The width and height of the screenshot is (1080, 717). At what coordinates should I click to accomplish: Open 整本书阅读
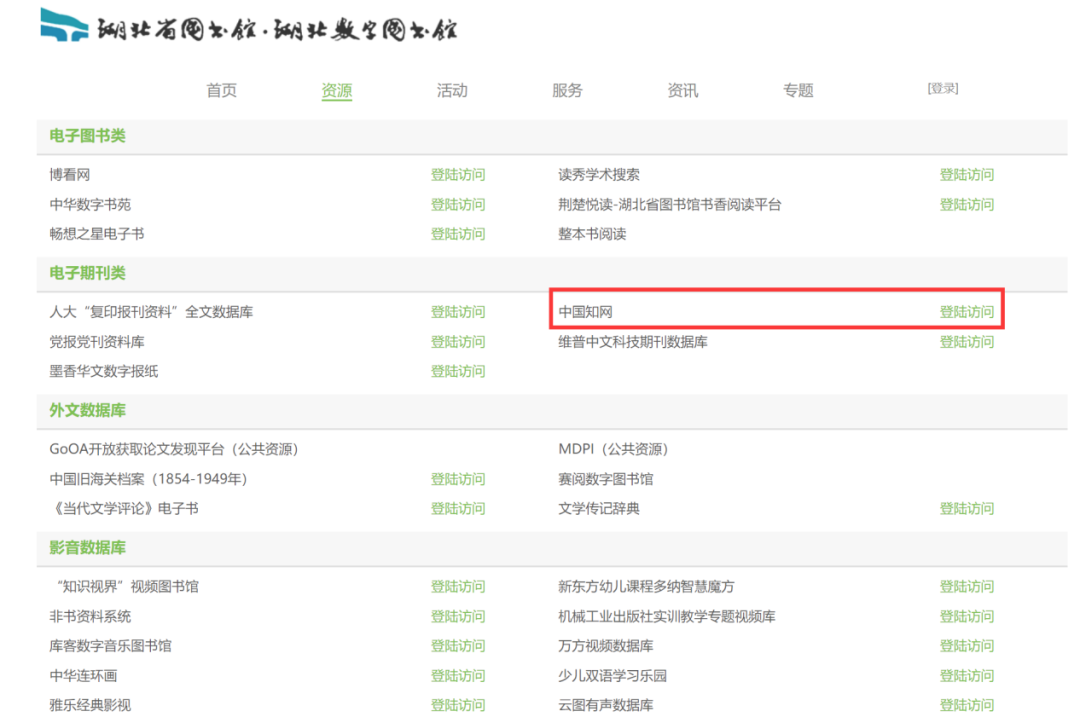click(x=592, y=234)
